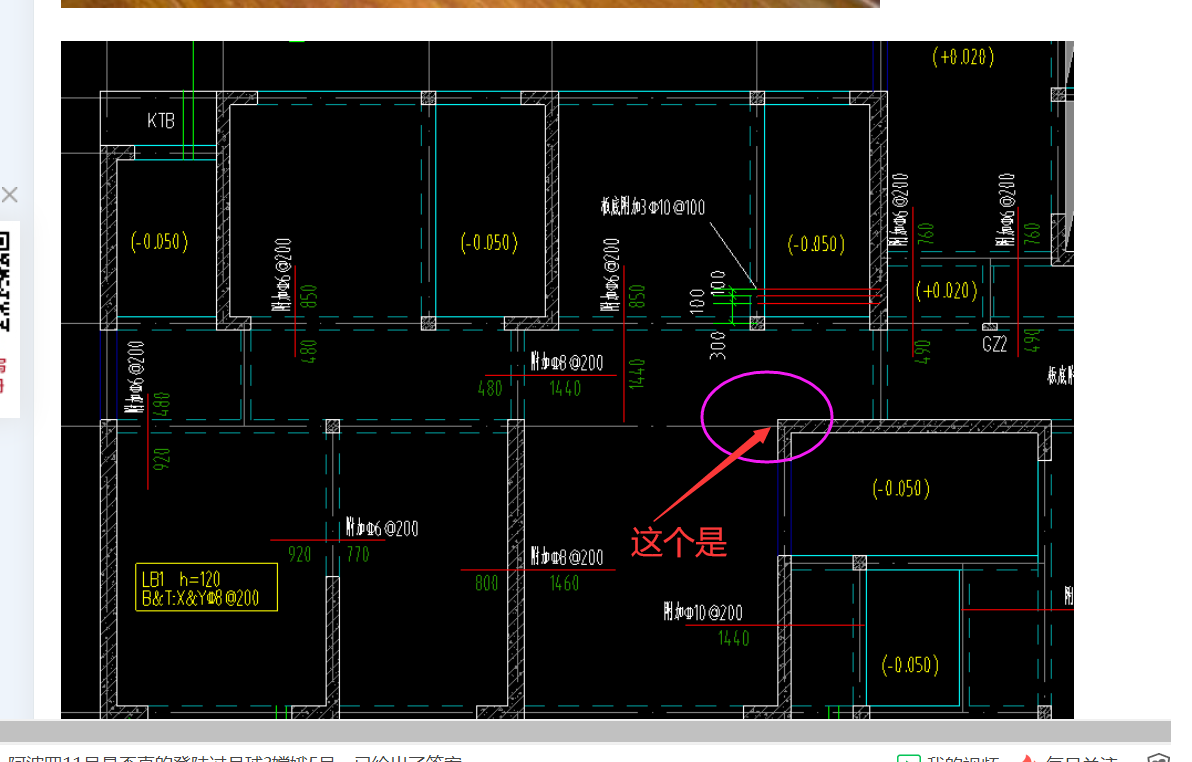Screen dimensions: 1192x762
Task: Click the (+0.028) elevation label
Action: 963,57
